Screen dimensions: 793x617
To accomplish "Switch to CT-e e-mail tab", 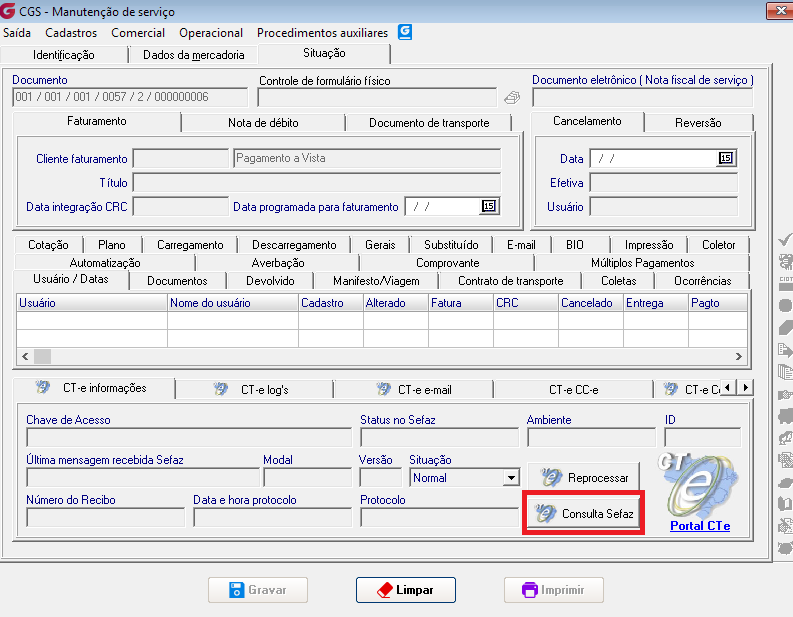I will coord(414,390).
